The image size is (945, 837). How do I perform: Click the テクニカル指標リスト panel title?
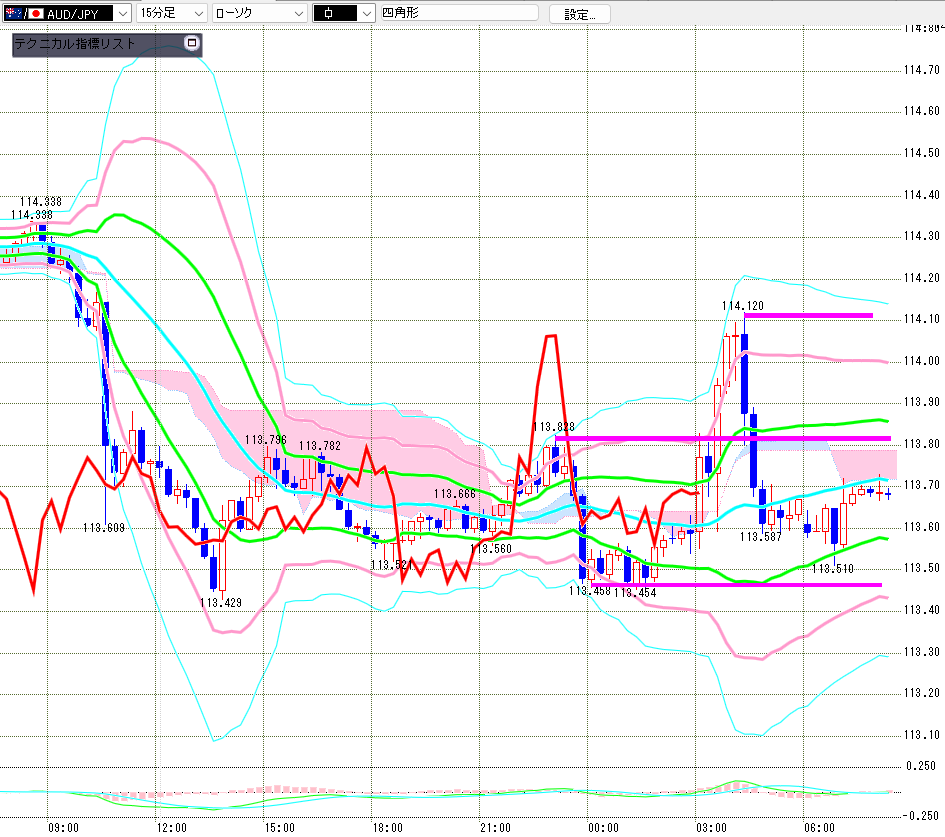click(x=75, y=43)
